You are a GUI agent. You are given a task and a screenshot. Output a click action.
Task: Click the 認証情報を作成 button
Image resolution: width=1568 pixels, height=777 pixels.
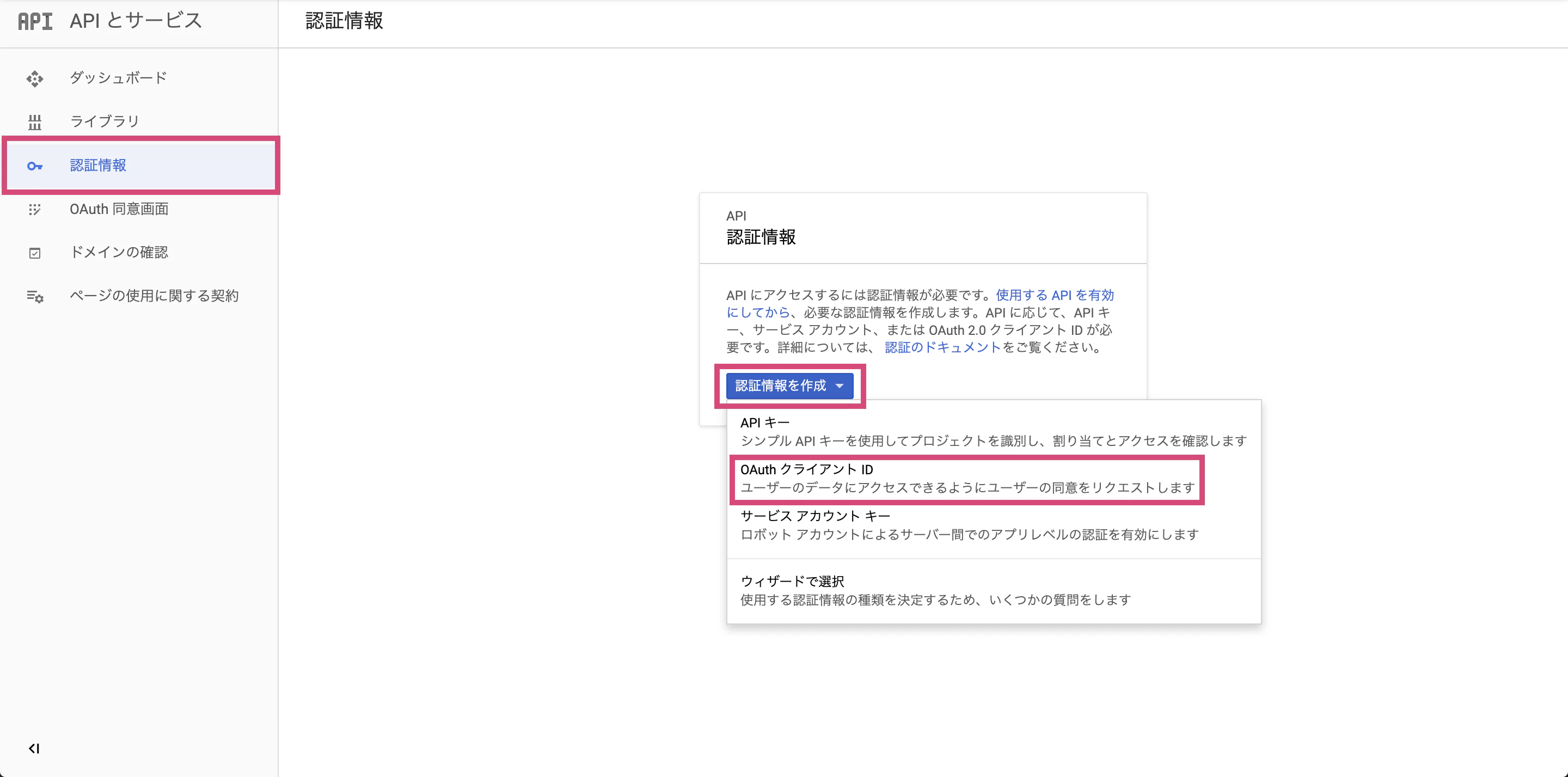(789, 386)
